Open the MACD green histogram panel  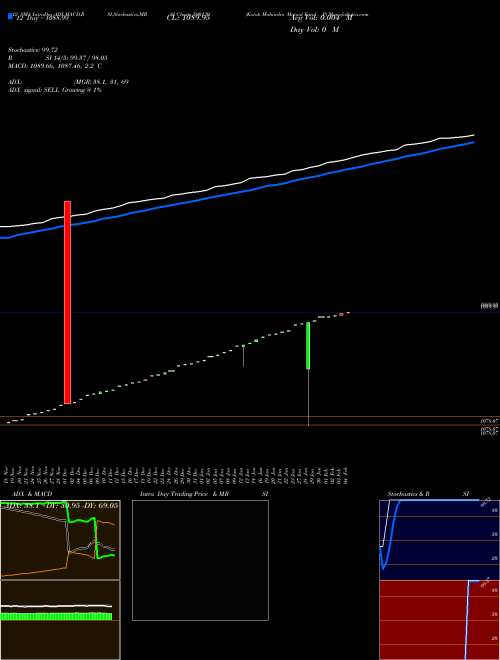tap(60, 620)
